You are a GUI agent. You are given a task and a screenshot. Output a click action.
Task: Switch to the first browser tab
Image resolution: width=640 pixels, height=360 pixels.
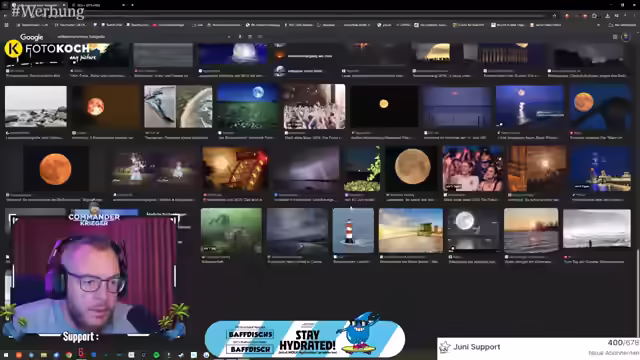point(37,5)
